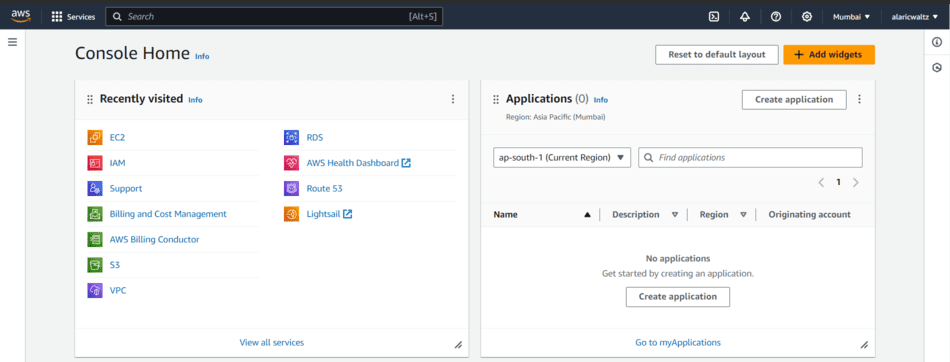Click the VPC service icon
Image resolution: width=950 pixels, height=362 pixels.
[x=95, y=290]
